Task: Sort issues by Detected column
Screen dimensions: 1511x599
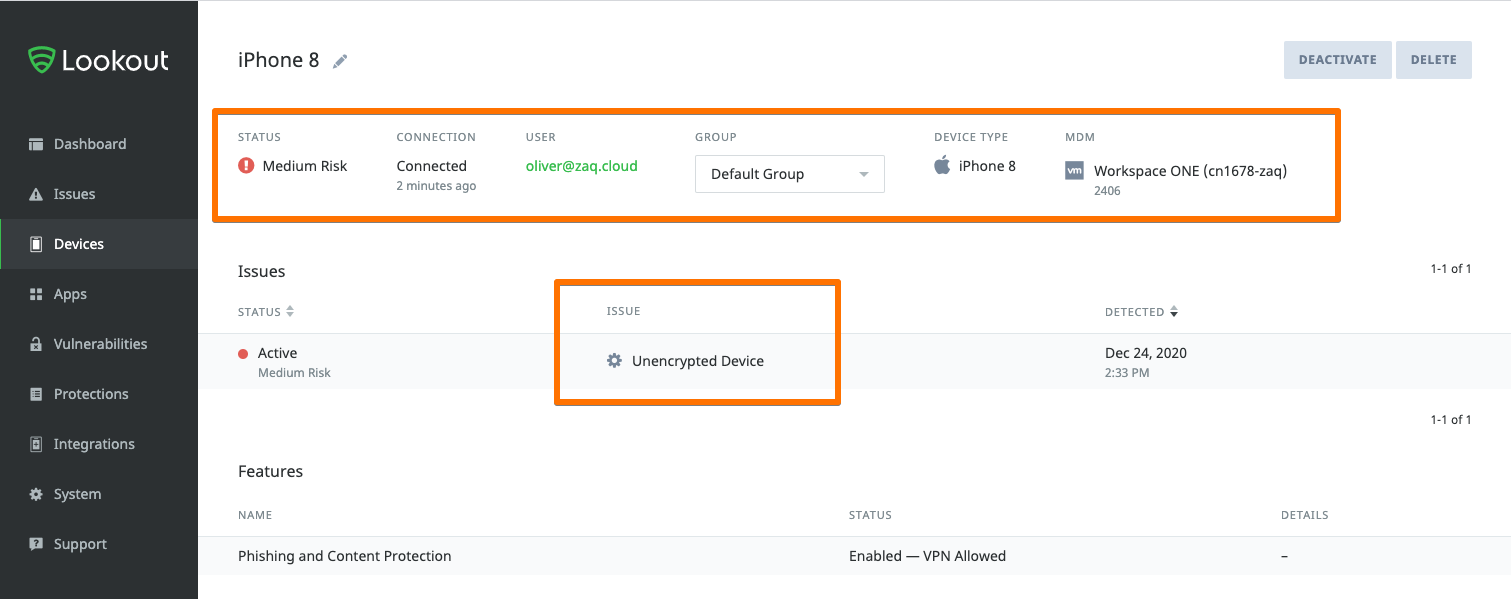Action: (x=1141, y=312)
